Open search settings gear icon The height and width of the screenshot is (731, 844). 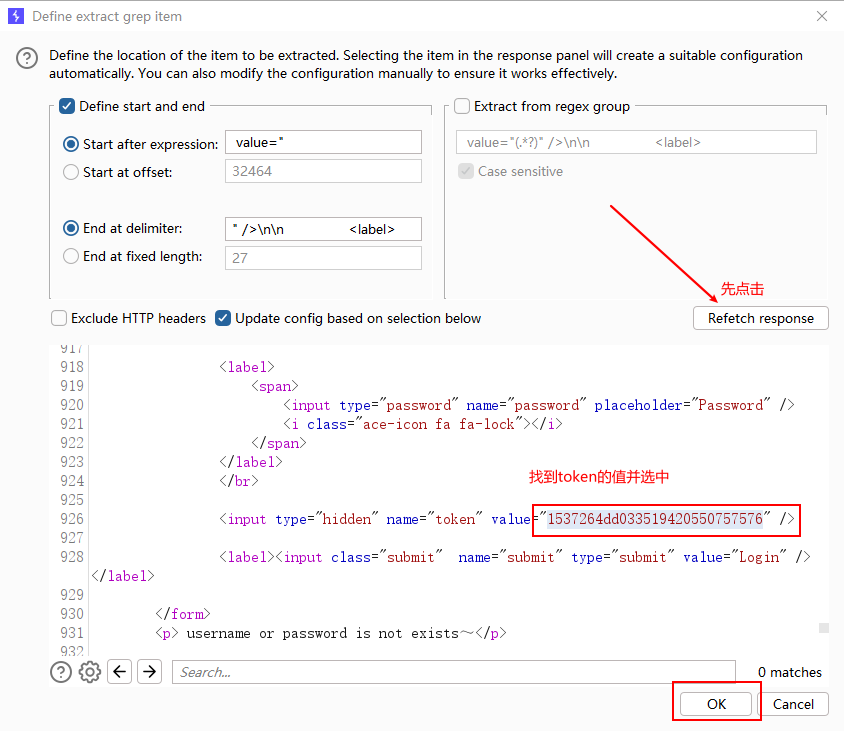pyautogui.click(x=90, y=672)
